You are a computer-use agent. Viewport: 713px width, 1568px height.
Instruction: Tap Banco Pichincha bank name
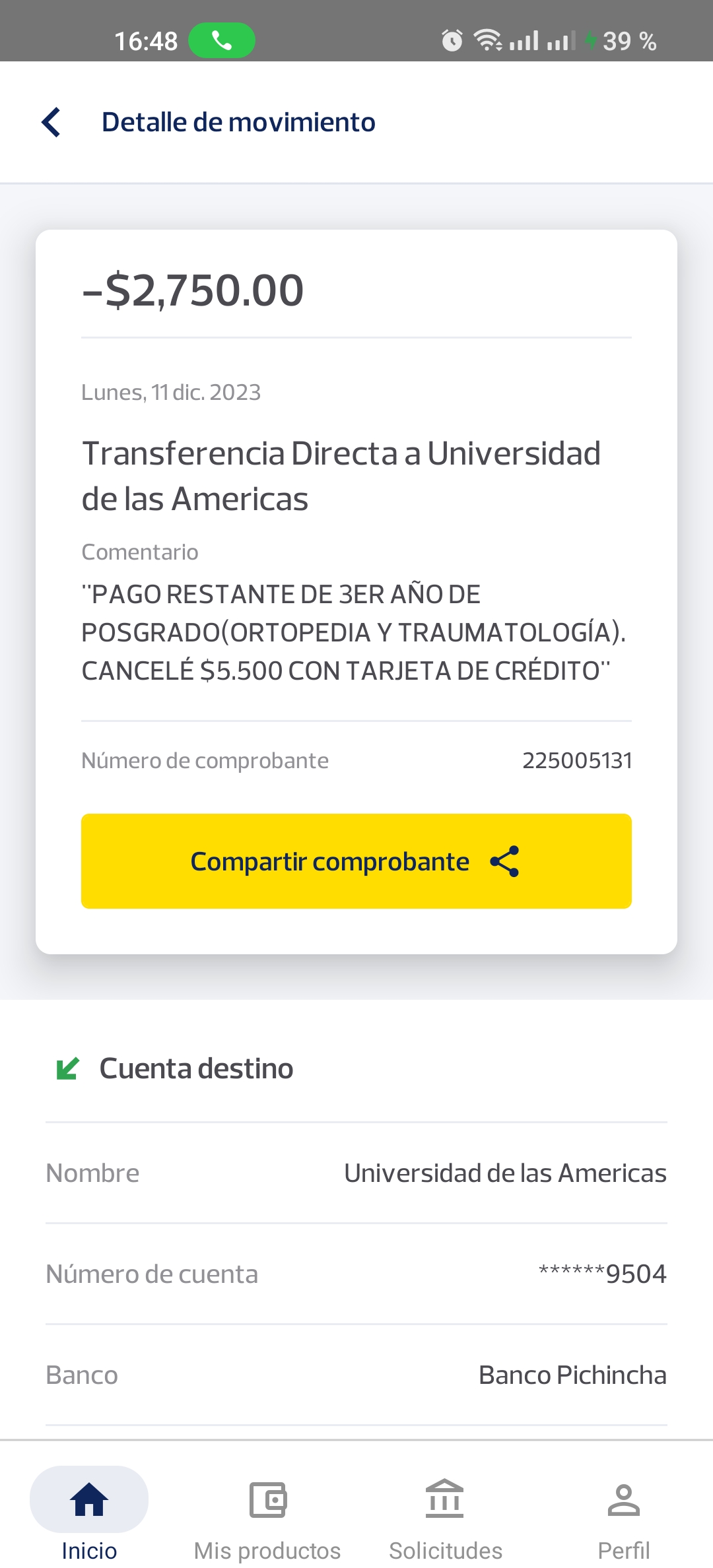[x=572, y=1375]
